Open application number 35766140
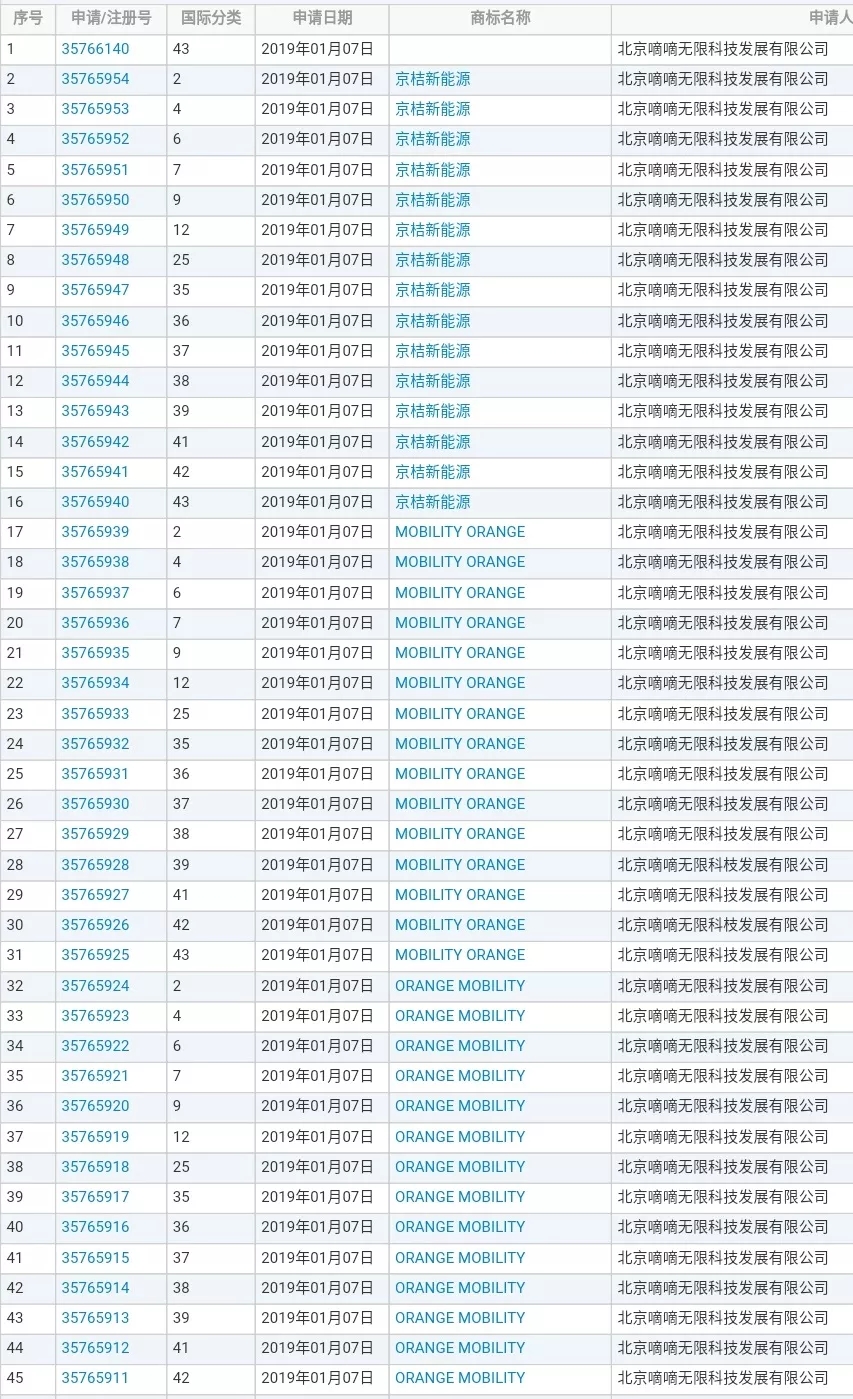 pyautogui.click(x=95, y=49)
